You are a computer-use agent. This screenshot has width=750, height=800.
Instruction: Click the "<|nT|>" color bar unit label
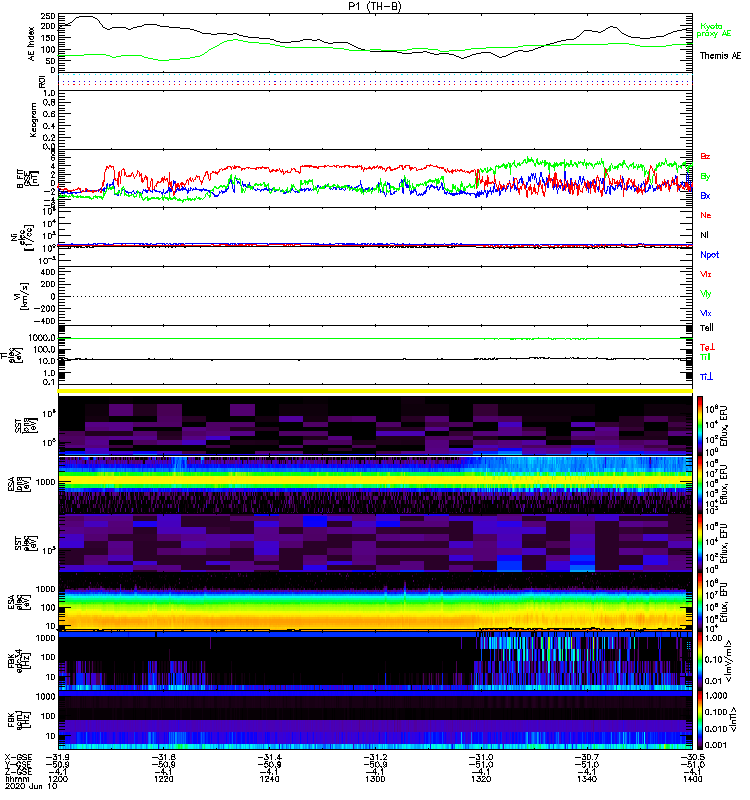[x=733, y=720]
